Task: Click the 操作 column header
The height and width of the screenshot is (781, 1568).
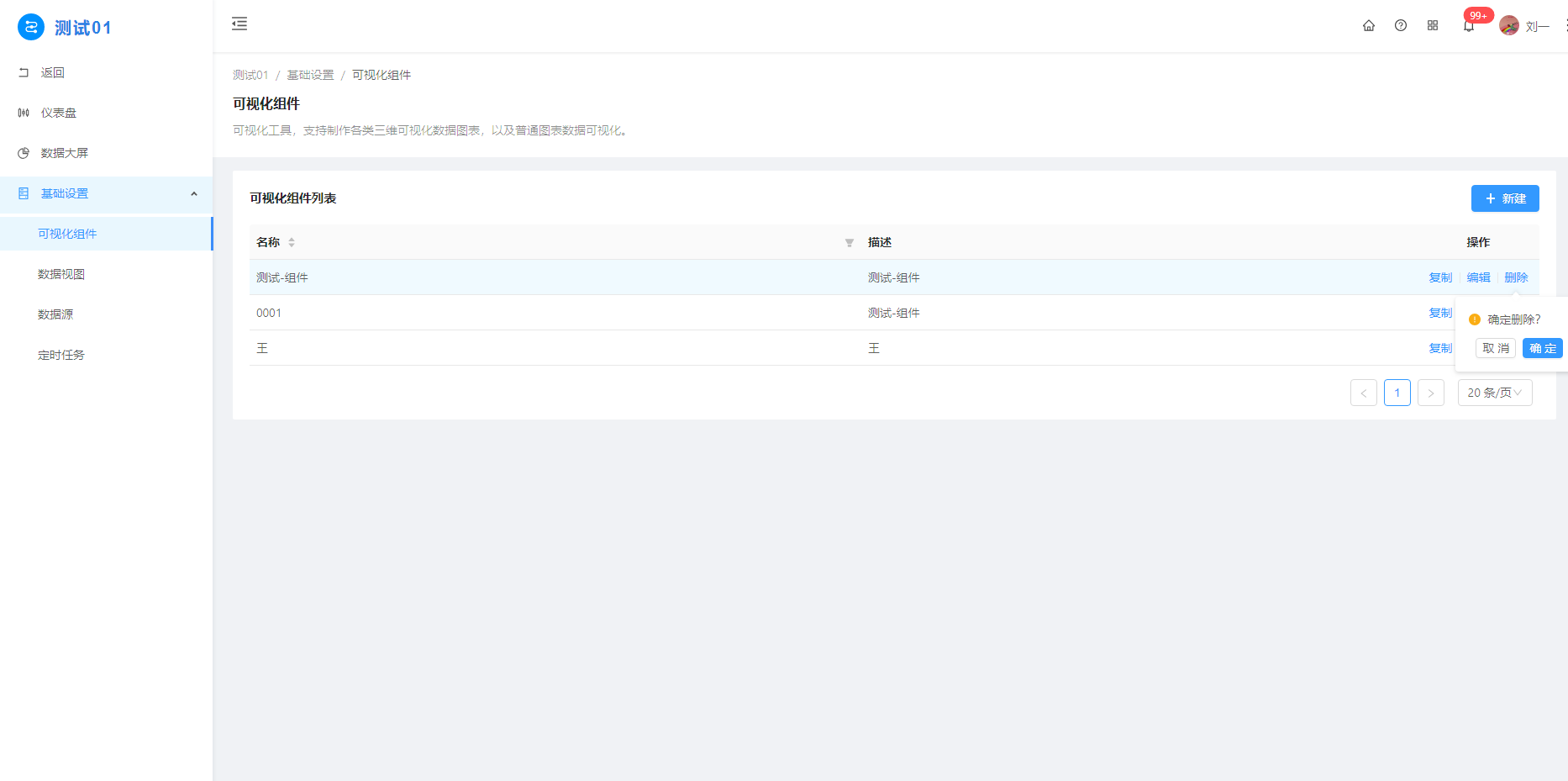Action: point(1478,242)
